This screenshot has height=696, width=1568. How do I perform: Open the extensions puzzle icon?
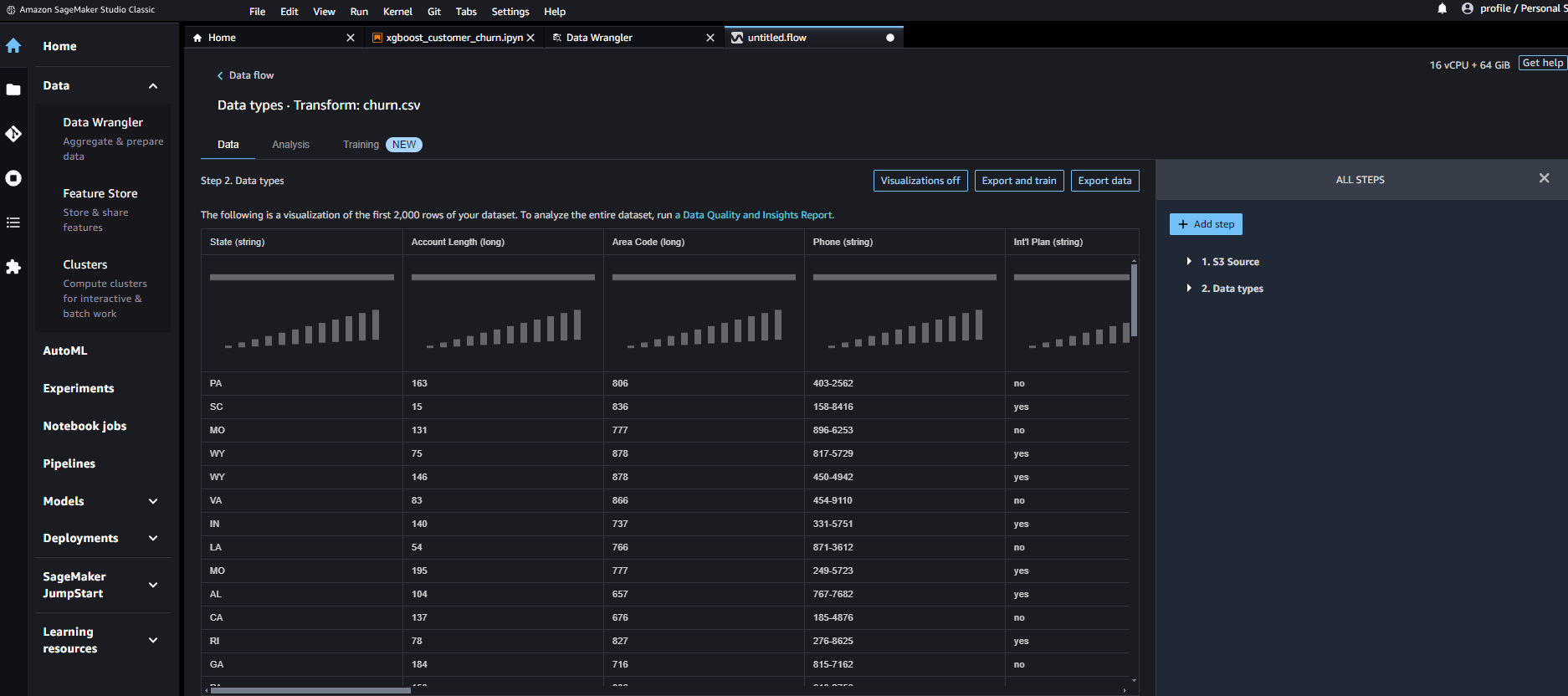[13, 267]
